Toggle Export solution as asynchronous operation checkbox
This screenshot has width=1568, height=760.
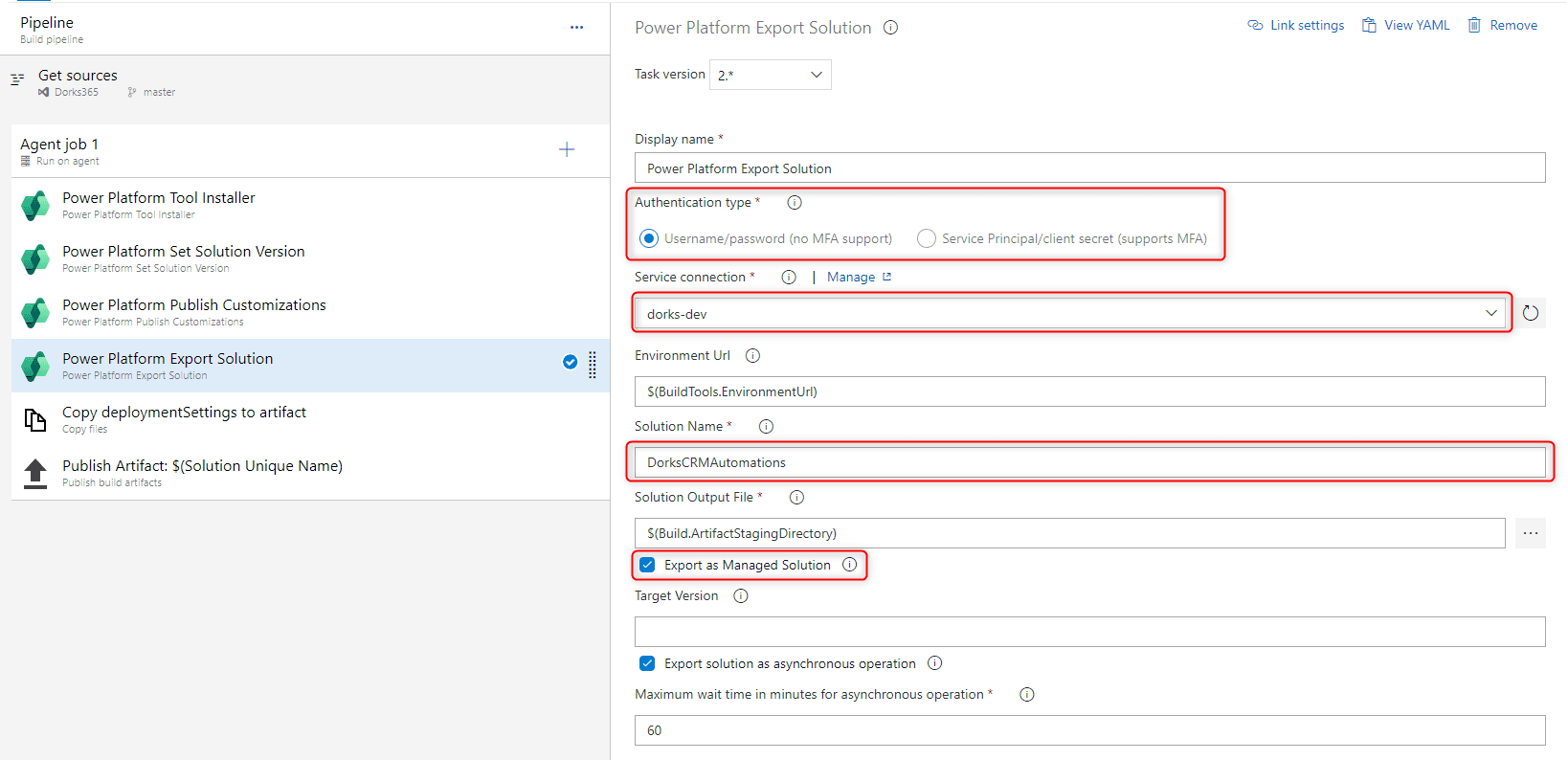click(x=647, y=663)
